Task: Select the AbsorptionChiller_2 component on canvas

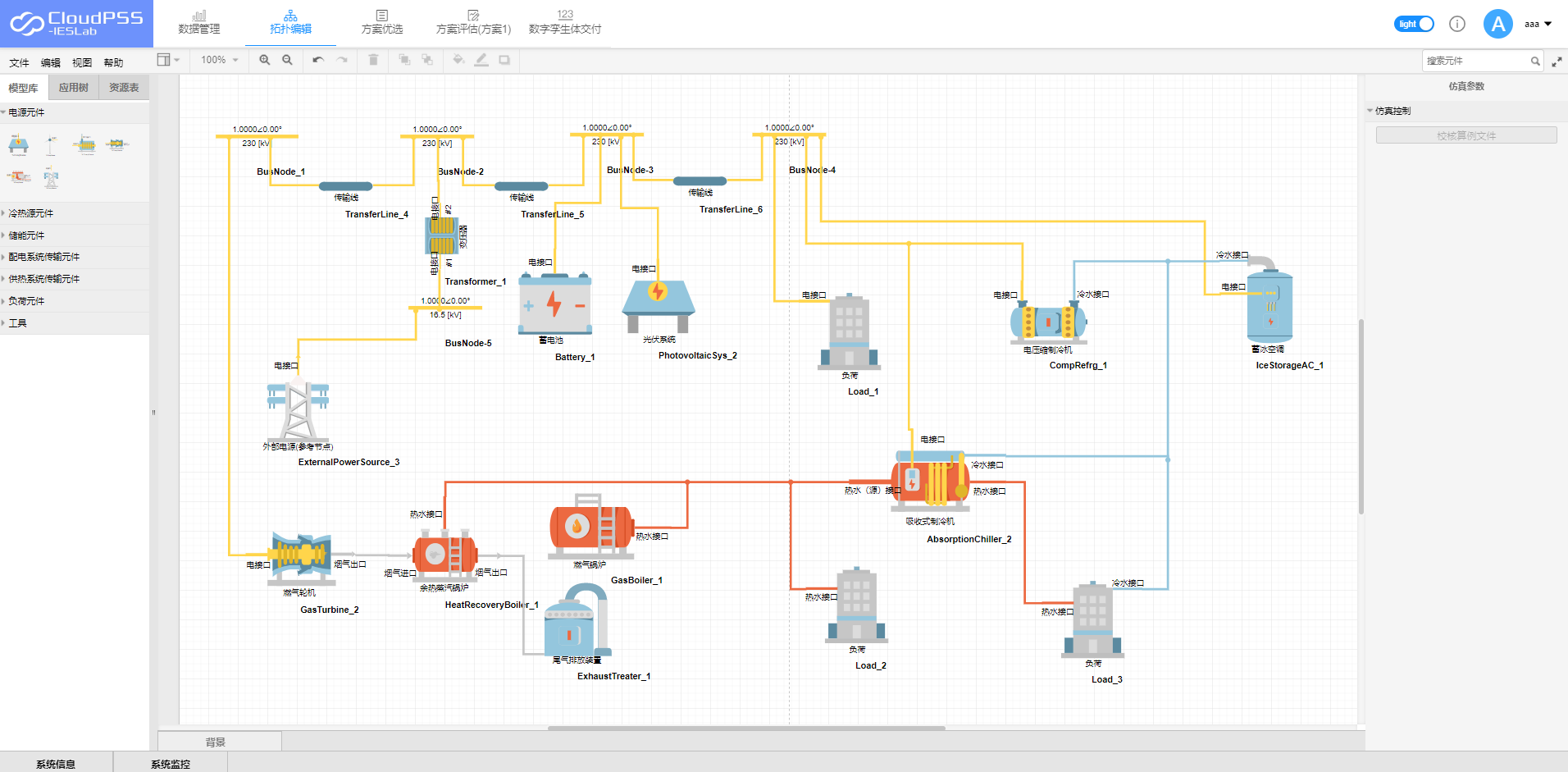Action: (x=930, y=482)
